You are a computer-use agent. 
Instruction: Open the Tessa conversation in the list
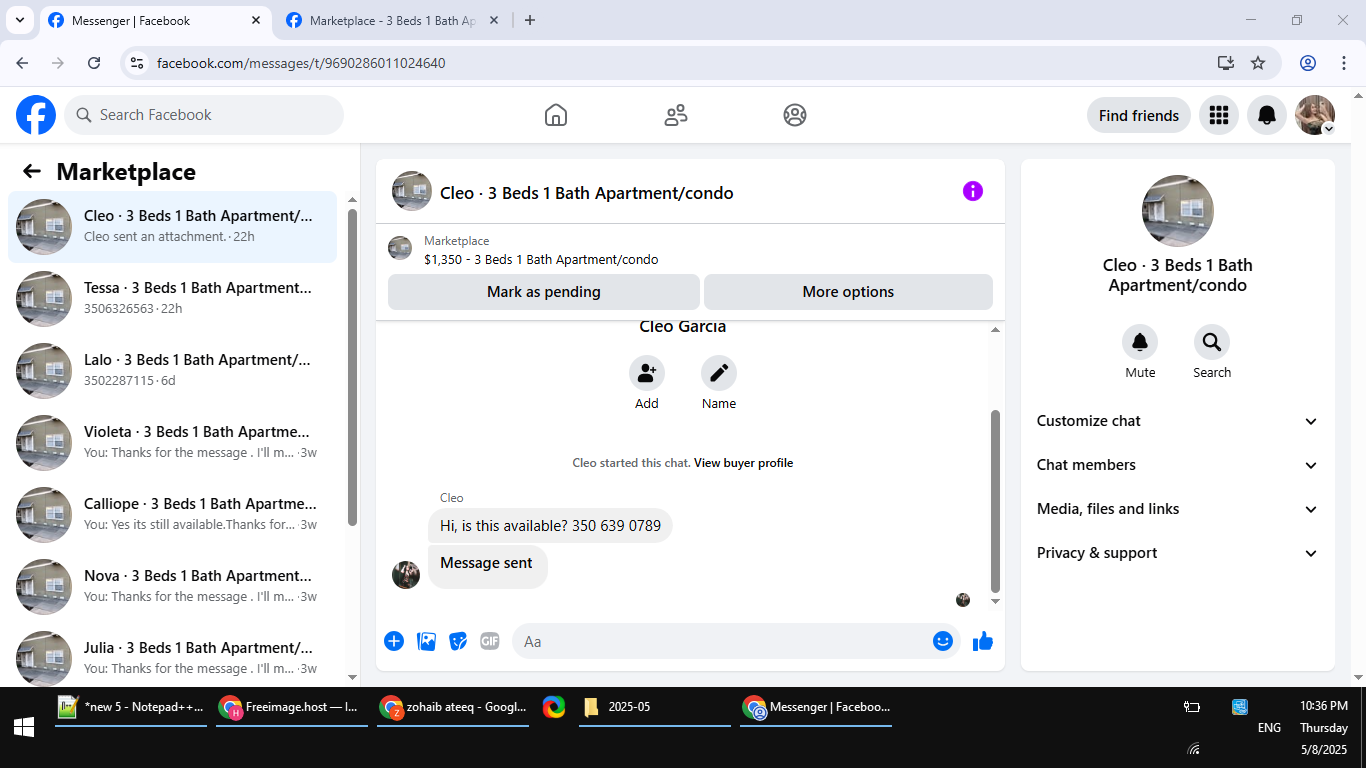tap(172, 299)
